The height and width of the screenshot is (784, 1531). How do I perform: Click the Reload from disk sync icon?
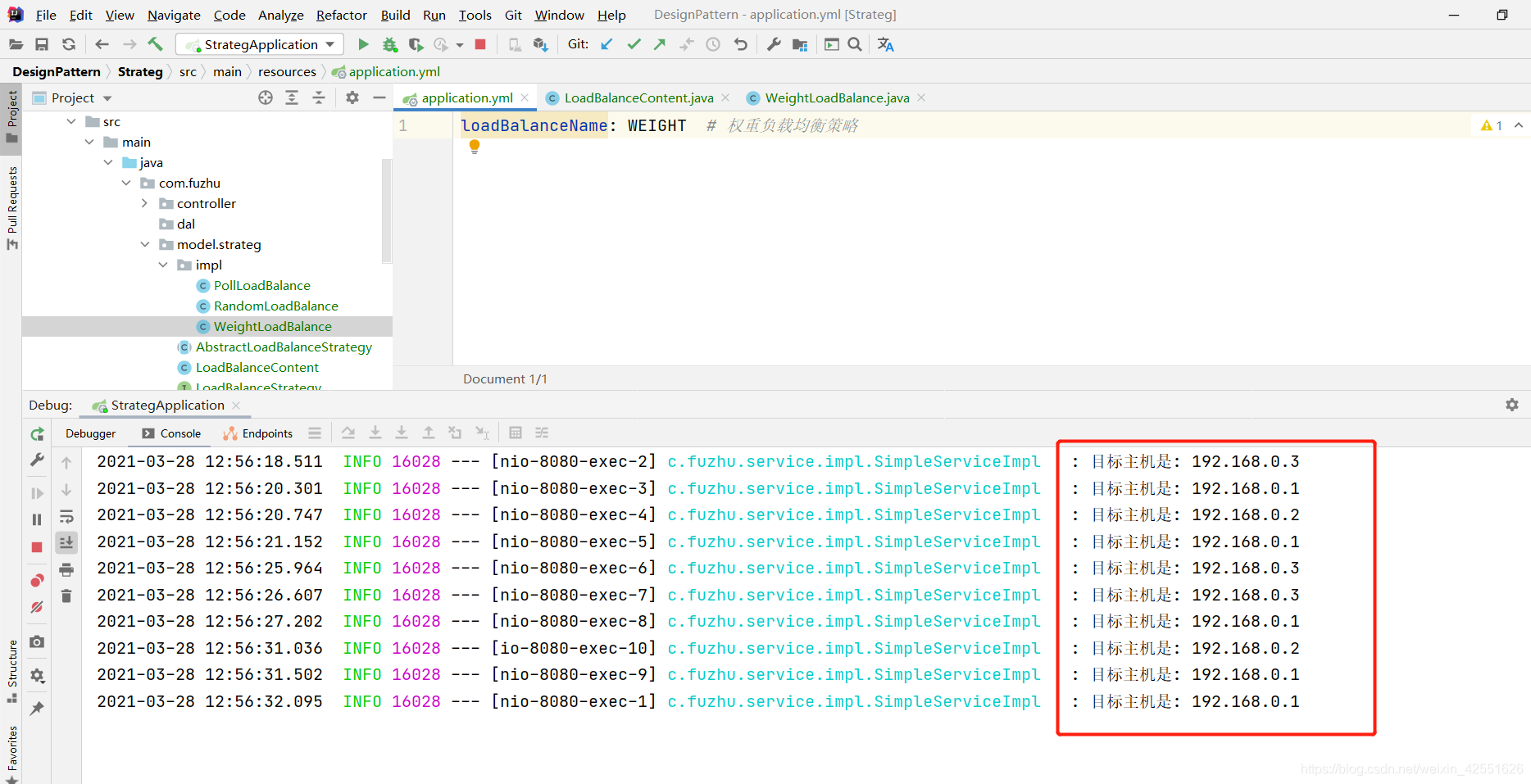point(69,44)
